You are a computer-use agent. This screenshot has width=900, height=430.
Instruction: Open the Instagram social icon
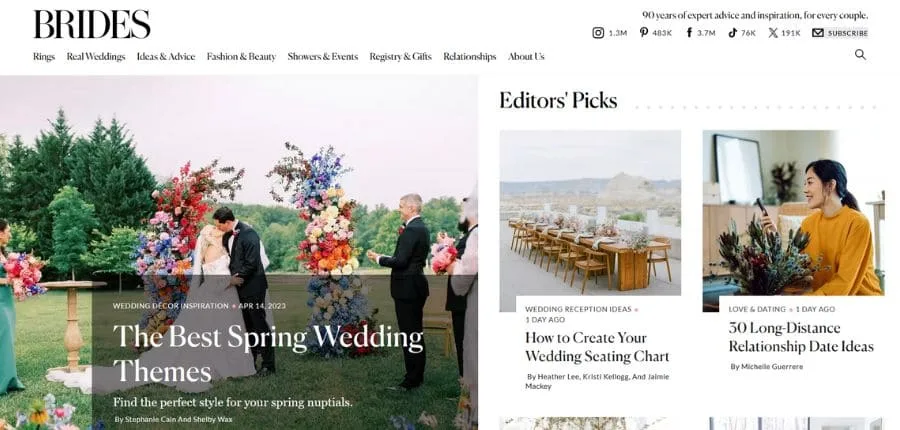598,33
